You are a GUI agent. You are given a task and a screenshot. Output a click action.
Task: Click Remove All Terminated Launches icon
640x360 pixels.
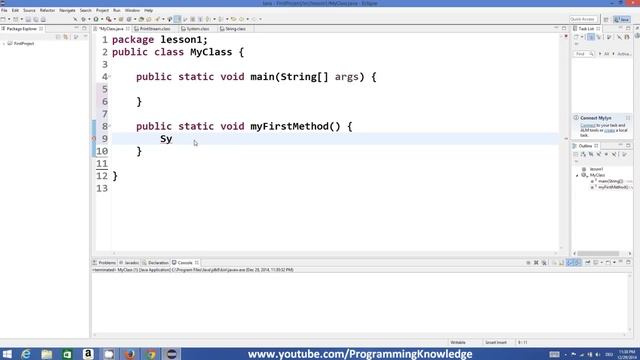tap(544, 263)
